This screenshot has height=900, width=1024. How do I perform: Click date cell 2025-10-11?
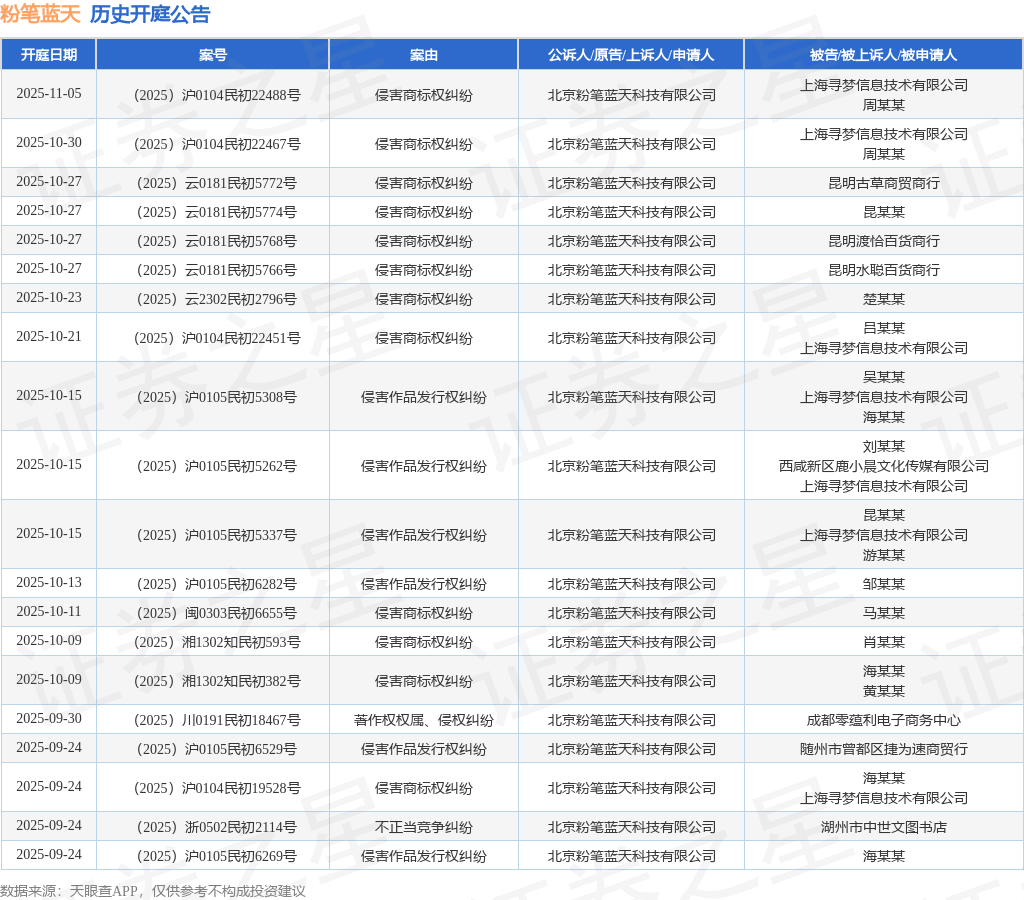coord(49,611)
